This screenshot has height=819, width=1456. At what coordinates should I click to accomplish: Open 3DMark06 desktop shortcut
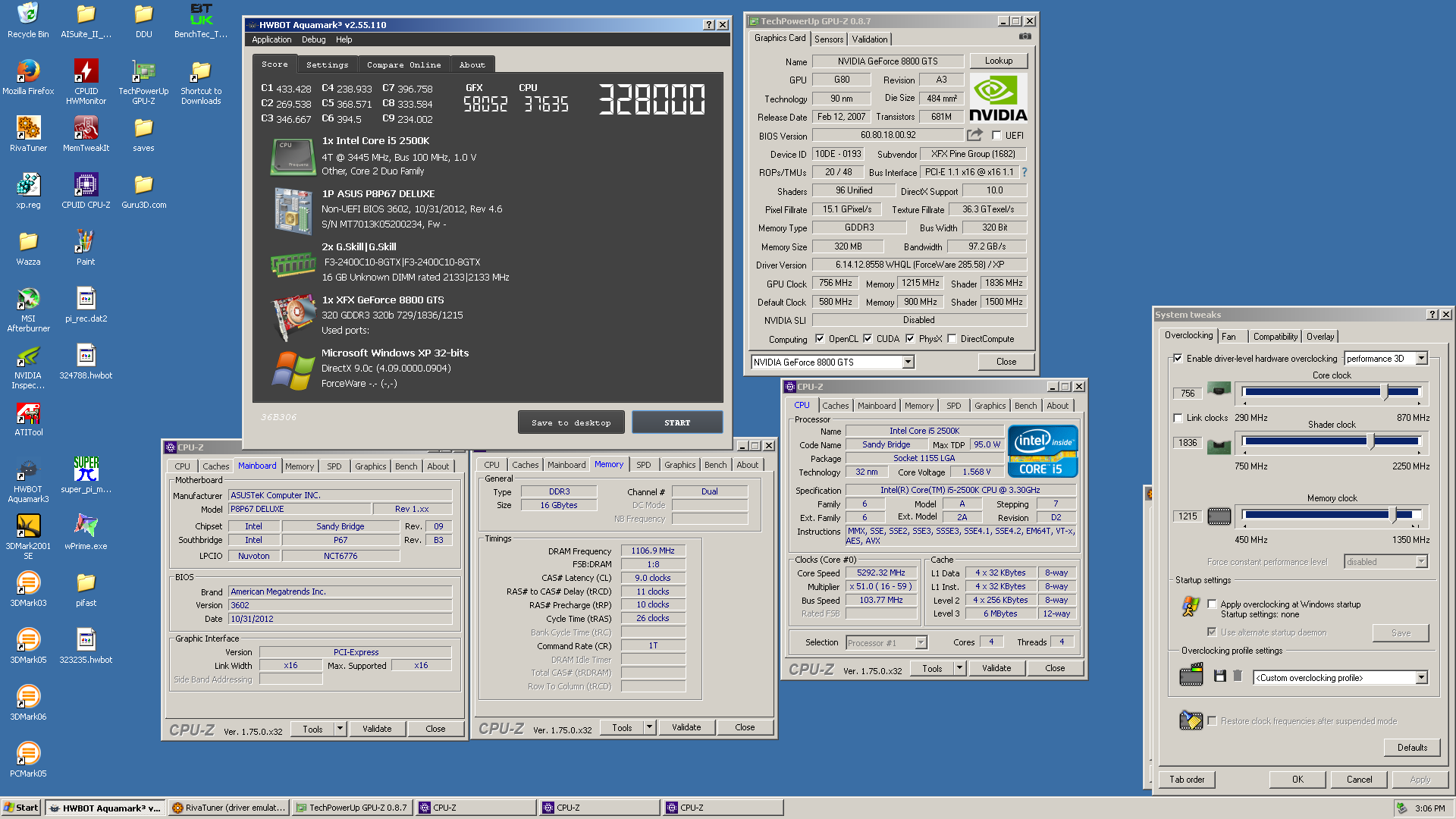[28, 703]
